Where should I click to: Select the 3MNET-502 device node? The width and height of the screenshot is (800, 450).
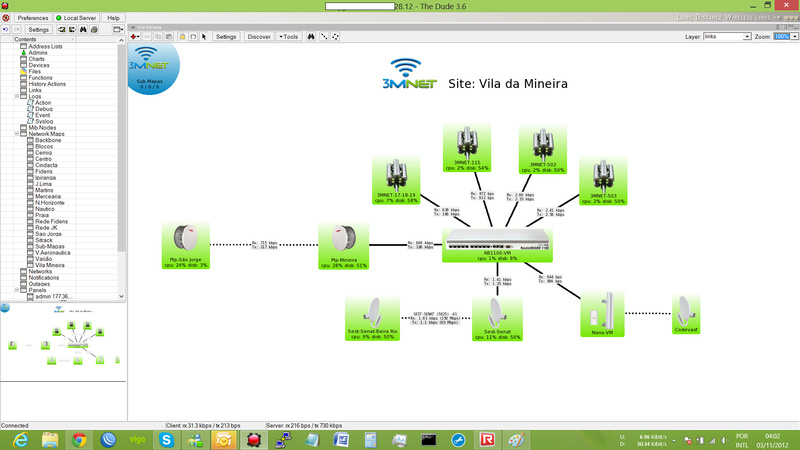pos(542,149)
